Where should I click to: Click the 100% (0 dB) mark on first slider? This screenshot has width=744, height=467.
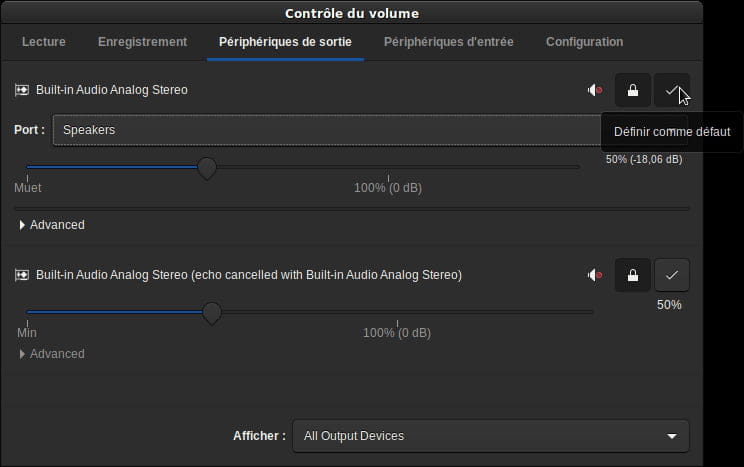pos(388,187)
